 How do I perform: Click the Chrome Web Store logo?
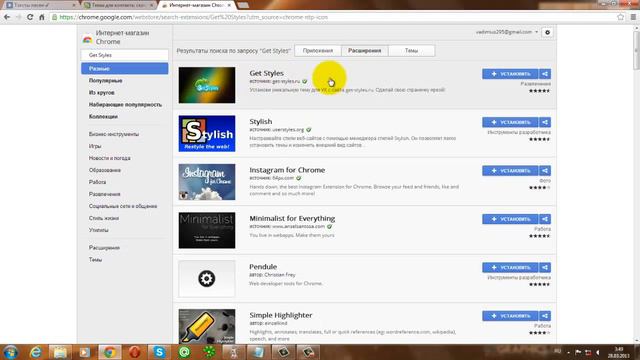87,39
